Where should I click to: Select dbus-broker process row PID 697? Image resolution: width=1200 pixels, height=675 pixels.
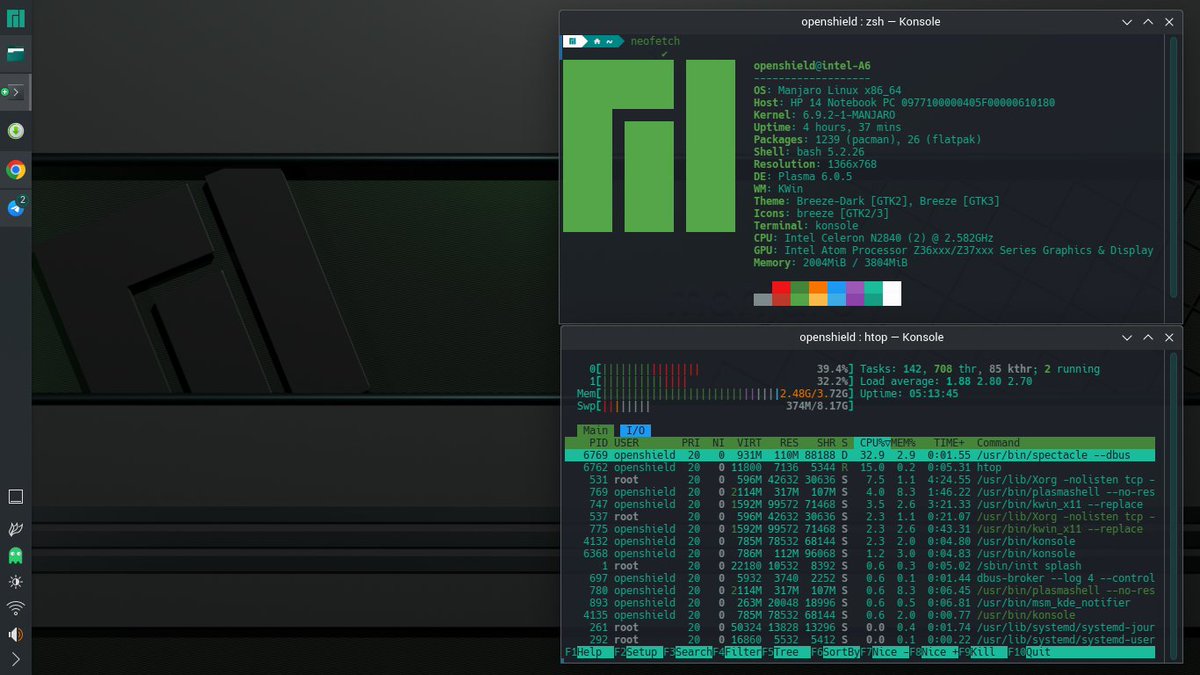[x=860, y=578]
